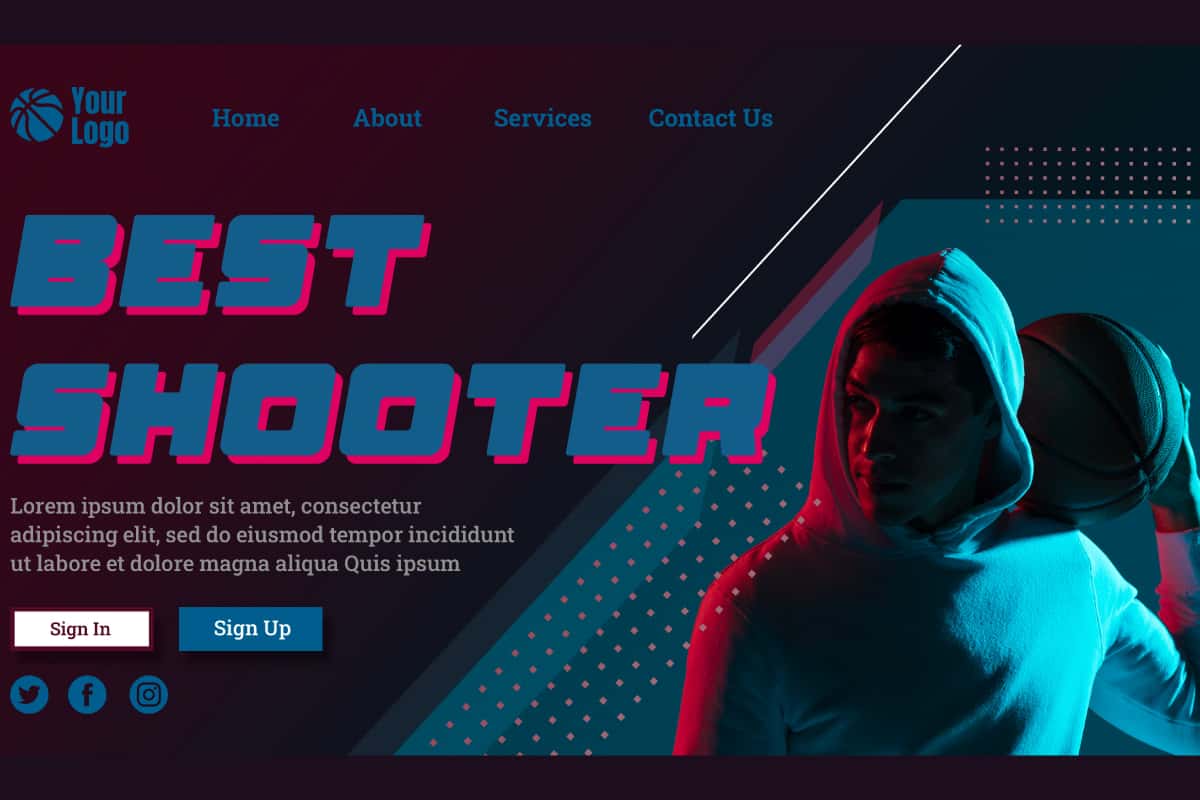Click the white diagonal line

point(826,191)
